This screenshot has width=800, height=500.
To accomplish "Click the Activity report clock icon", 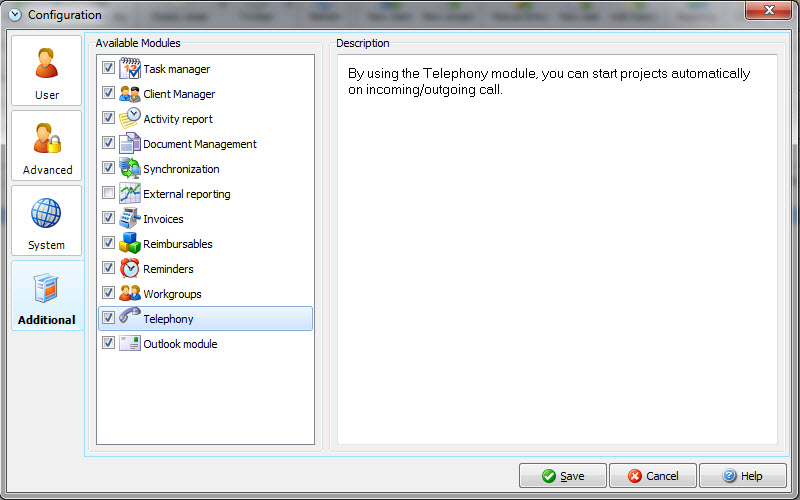I will tap(130, 119).
